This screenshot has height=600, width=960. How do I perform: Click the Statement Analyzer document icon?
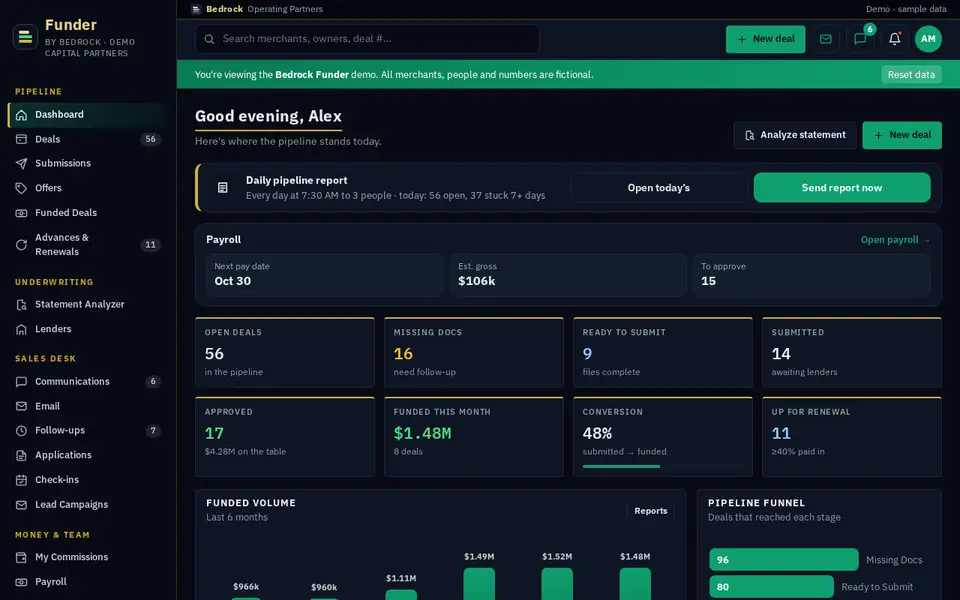pos(21,305)
